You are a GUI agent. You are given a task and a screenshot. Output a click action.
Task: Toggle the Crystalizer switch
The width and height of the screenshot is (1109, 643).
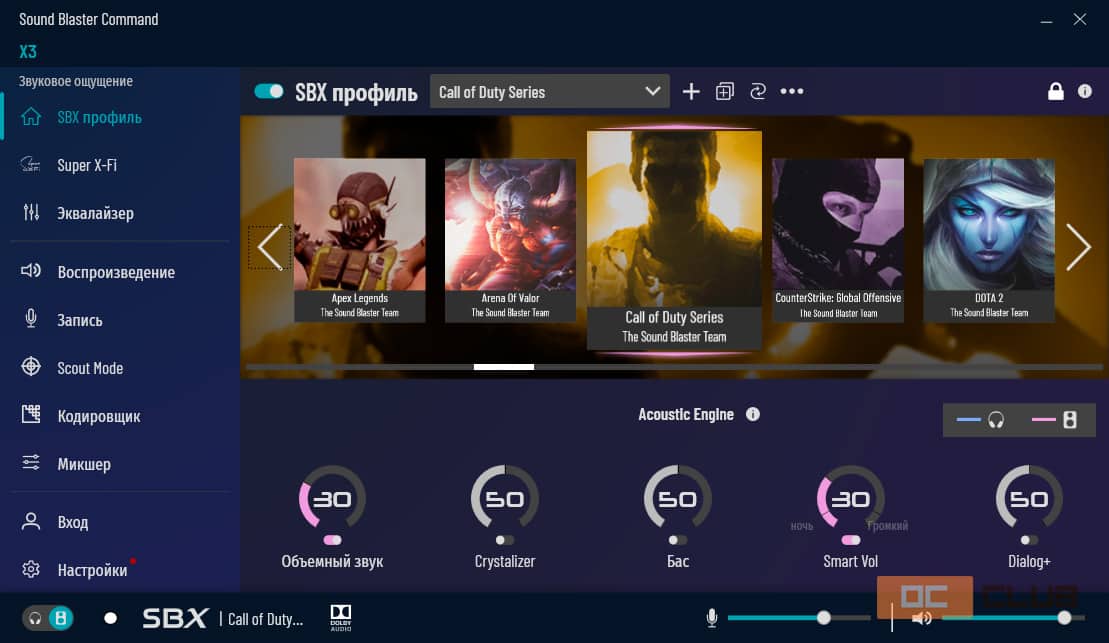(x=505, y=540)
